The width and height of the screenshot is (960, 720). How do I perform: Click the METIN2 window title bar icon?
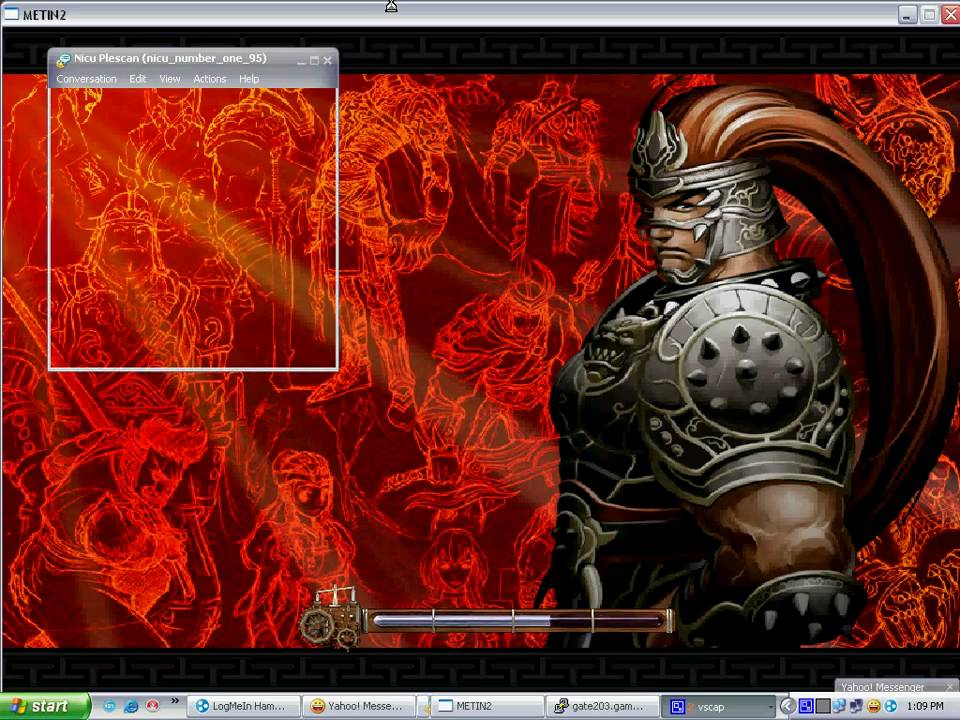click(12, 14)
